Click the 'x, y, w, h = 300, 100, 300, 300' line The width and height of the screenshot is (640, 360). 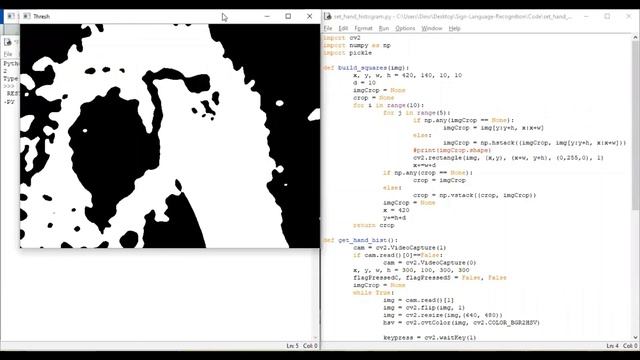pos(411,270)
